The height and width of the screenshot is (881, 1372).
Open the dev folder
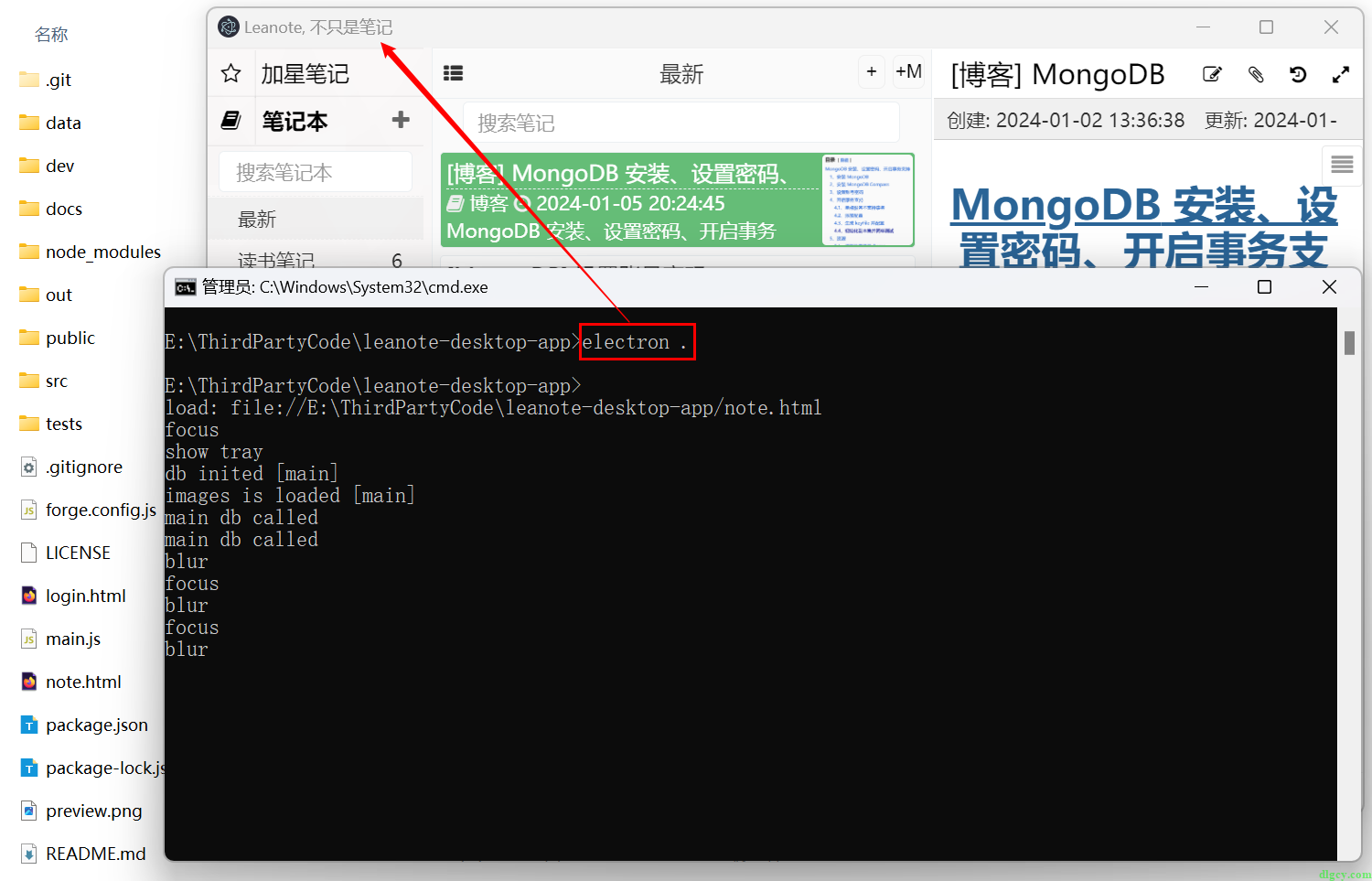pyautogui.click(x=47, y=166)
